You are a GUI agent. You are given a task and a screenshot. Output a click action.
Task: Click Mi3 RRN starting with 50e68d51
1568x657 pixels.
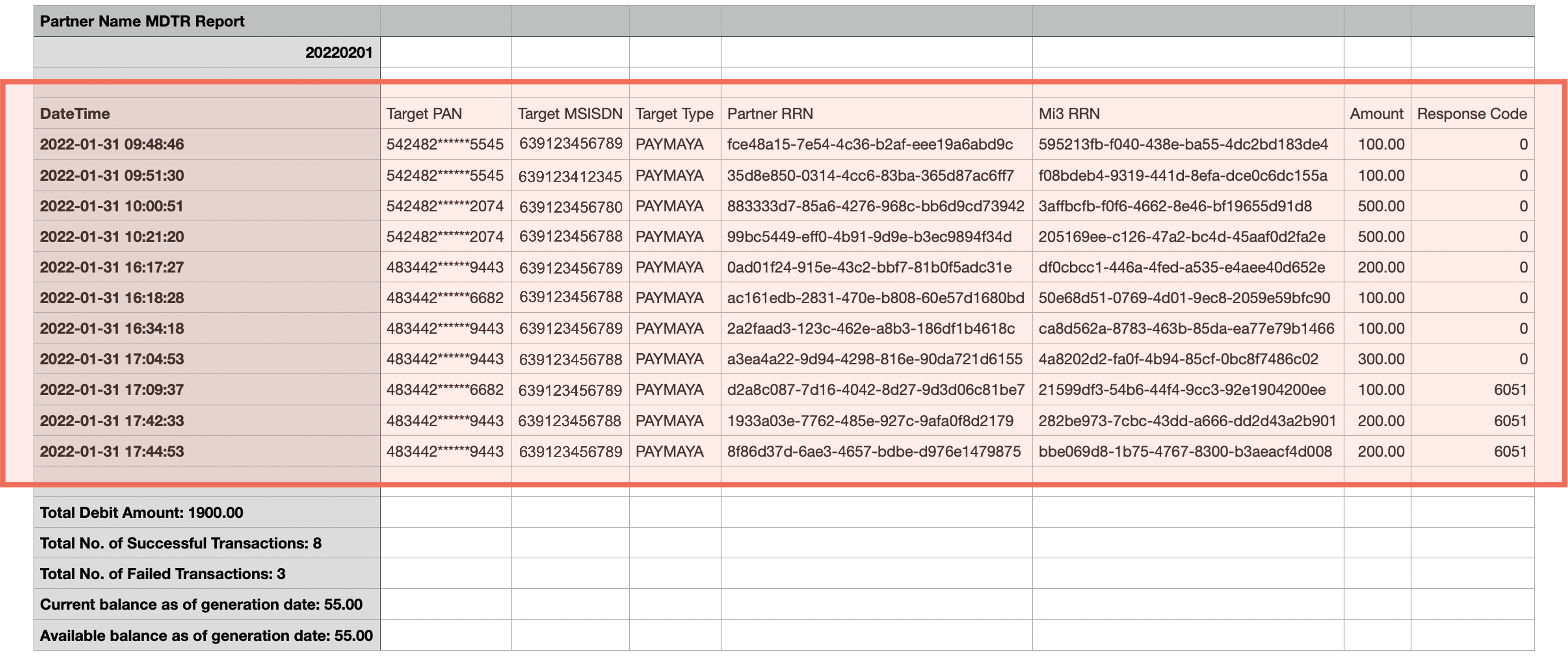(x=1183, y=298)
